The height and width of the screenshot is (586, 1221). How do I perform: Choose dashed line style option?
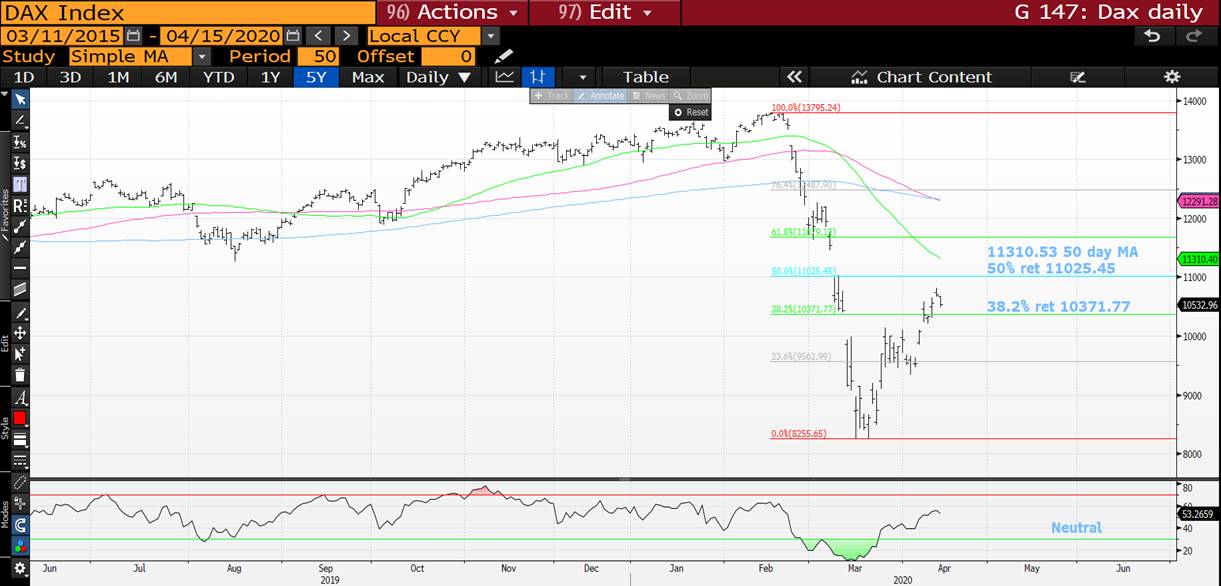coord(20,460)
